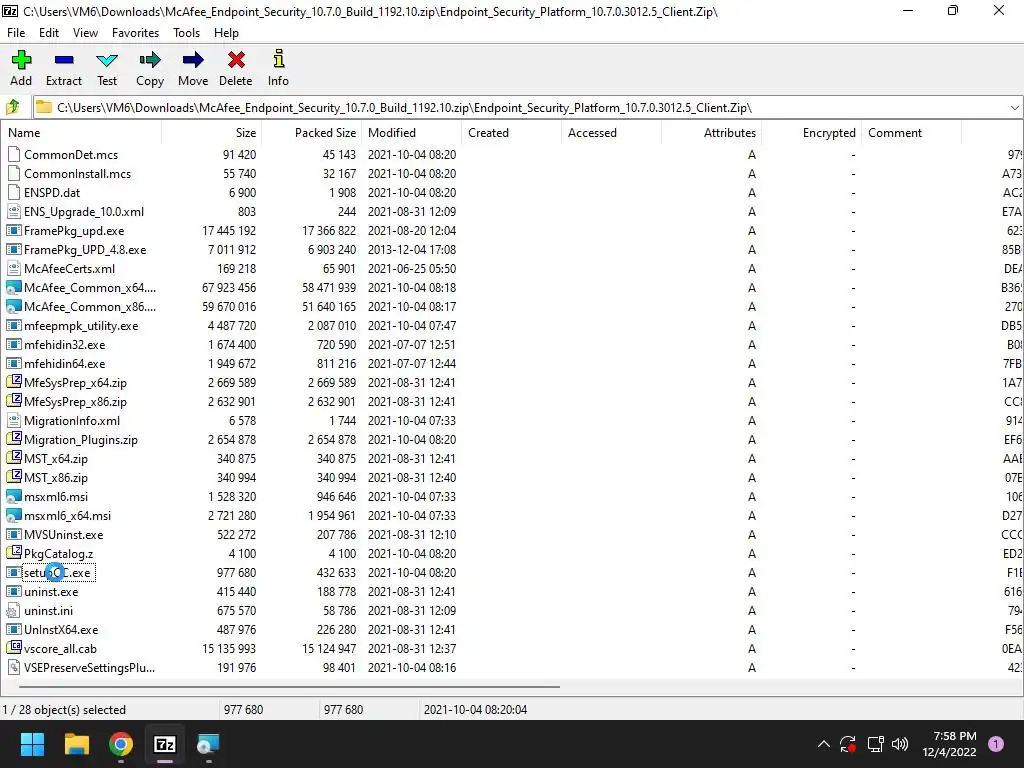The image size is (1024, 768).
Task: Select the CommonDet.mcs file icon
Action: [x=13, y=155]
